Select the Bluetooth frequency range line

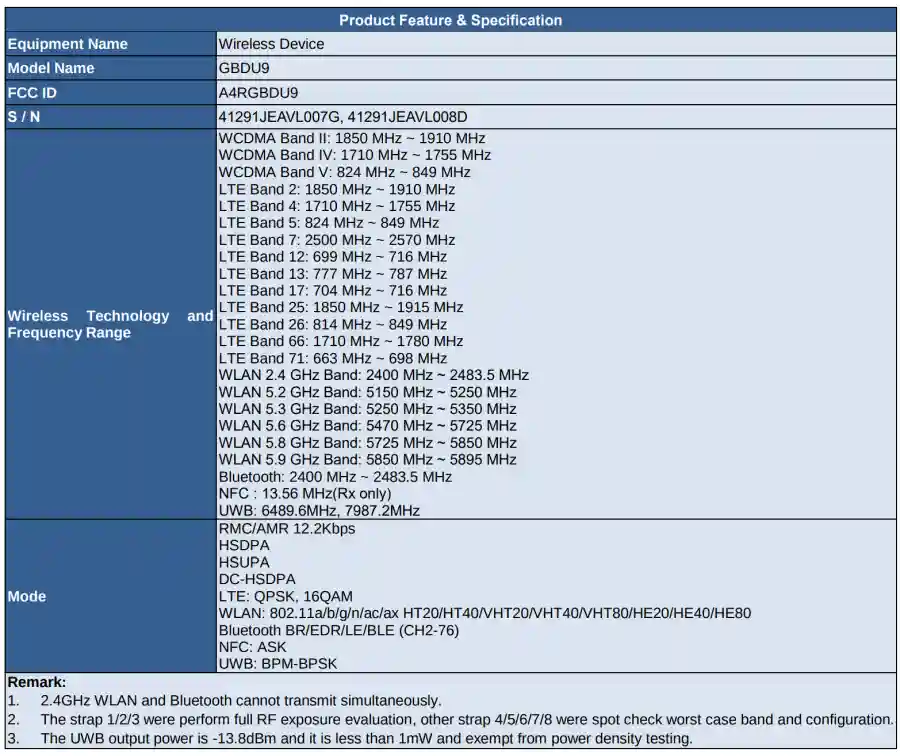pyautogui.click(x=335, y=477)
